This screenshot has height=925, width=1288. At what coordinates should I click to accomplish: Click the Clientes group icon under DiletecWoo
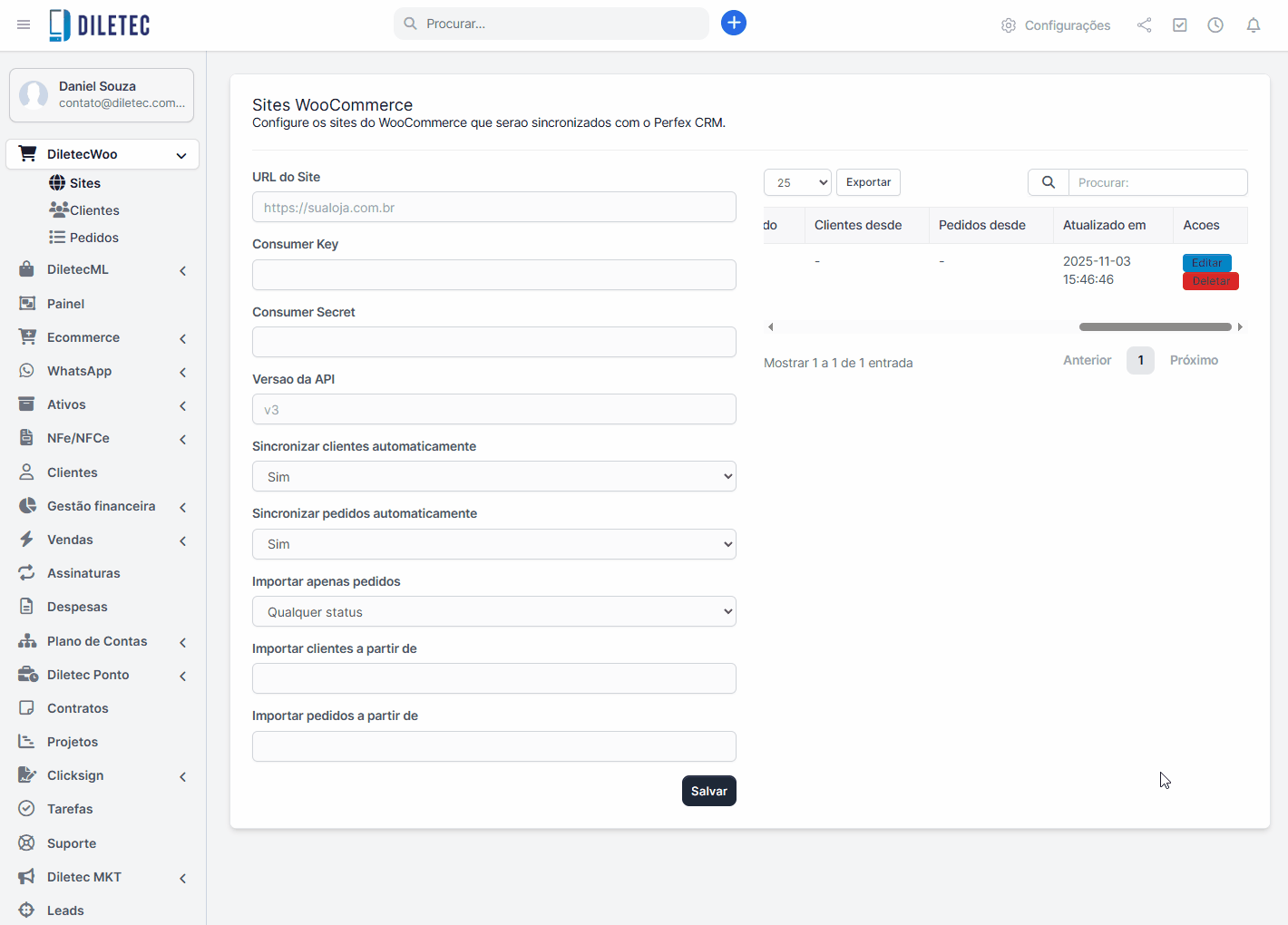pyautogui.click(x=59, y=209)
